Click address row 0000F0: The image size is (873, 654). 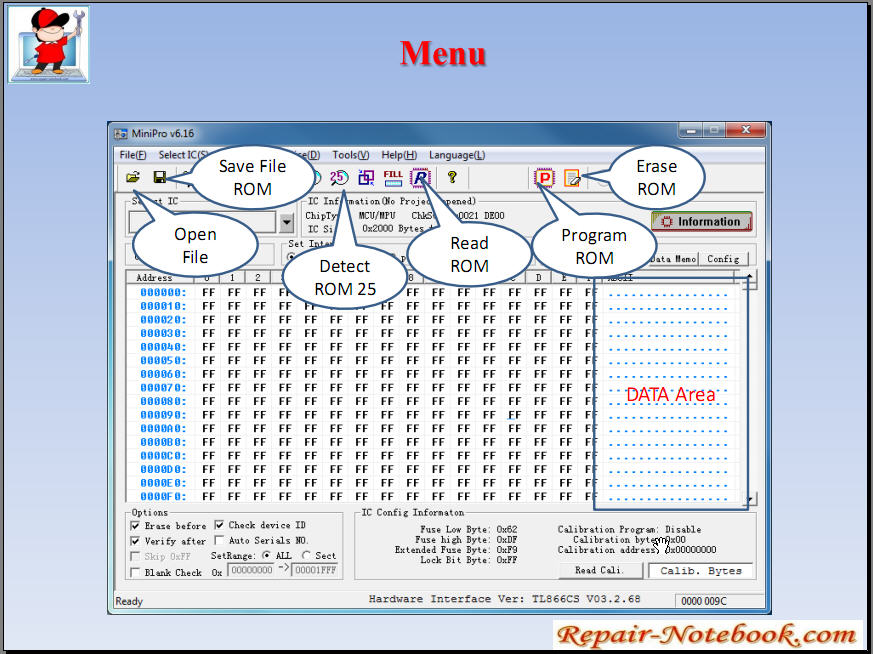[163, 496]
